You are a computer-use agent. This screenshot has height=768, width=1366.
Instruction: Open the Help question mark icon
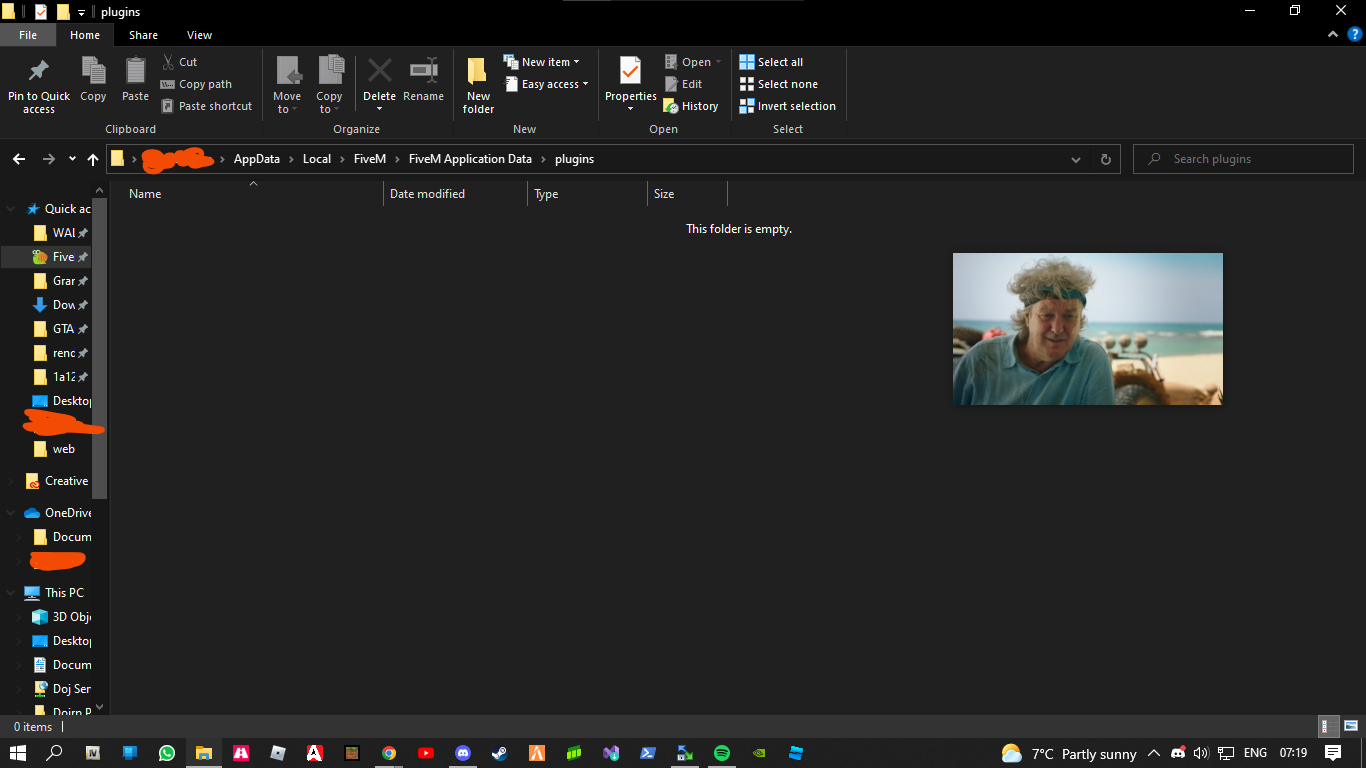coord(1354,34)
